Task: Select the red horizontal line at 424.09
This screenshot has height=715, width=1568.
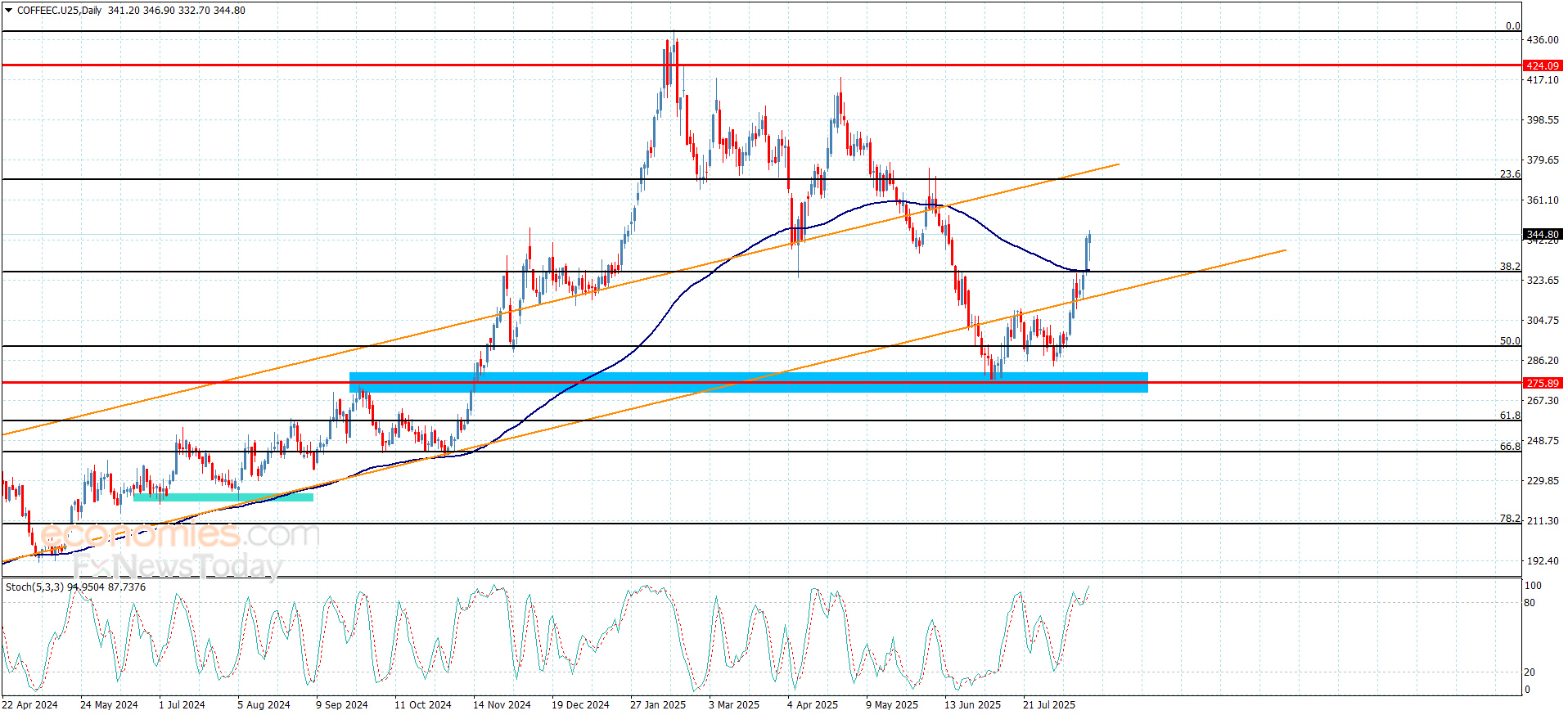Action: click(761, 65)
